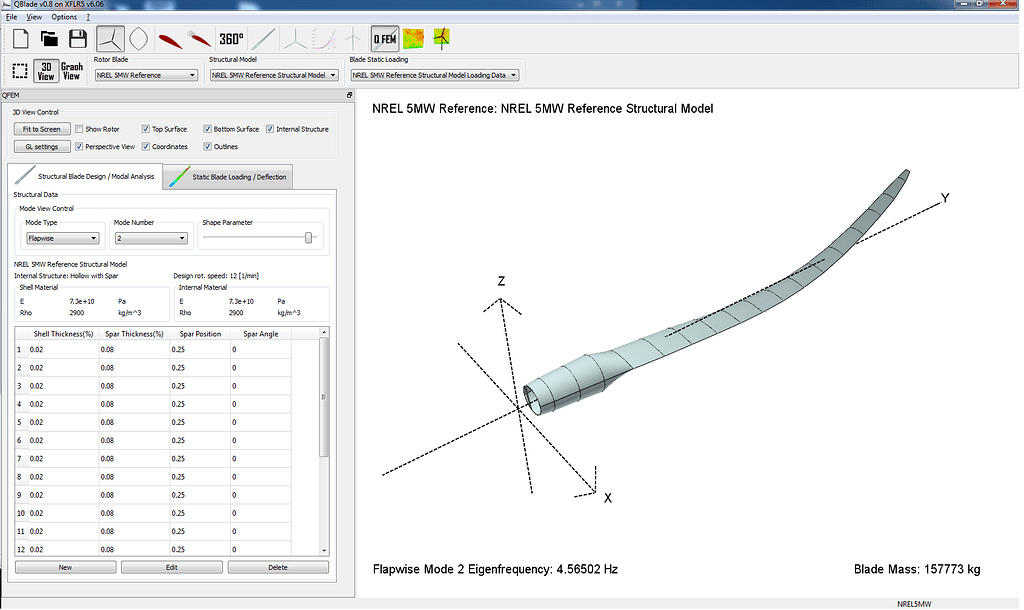Open the Options menu
Image resolution: width=1024 pixels, height=610 pixels.
(62, 16)
